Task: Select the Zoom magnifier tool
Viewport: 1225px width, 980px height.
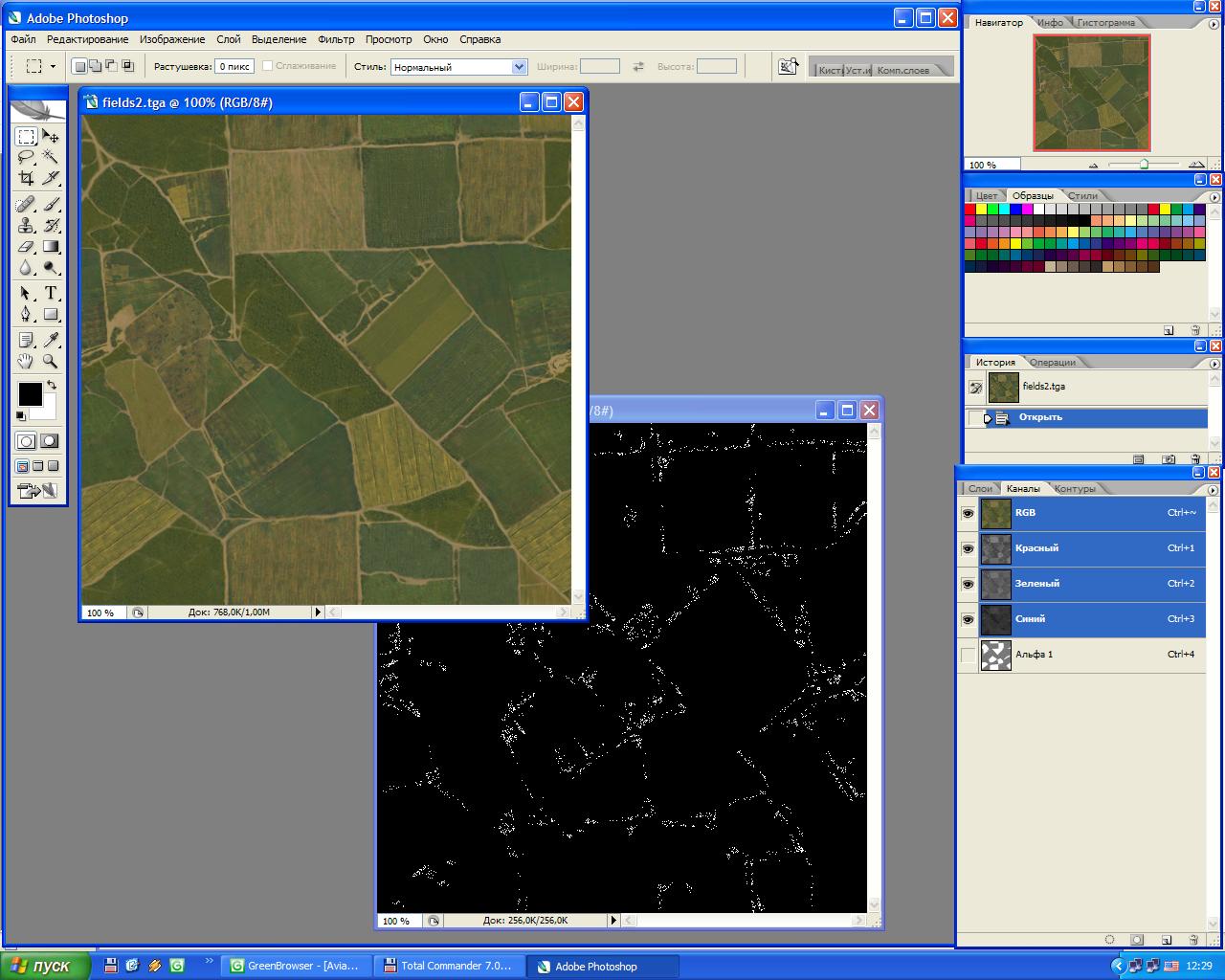Action: coord(51,362)
